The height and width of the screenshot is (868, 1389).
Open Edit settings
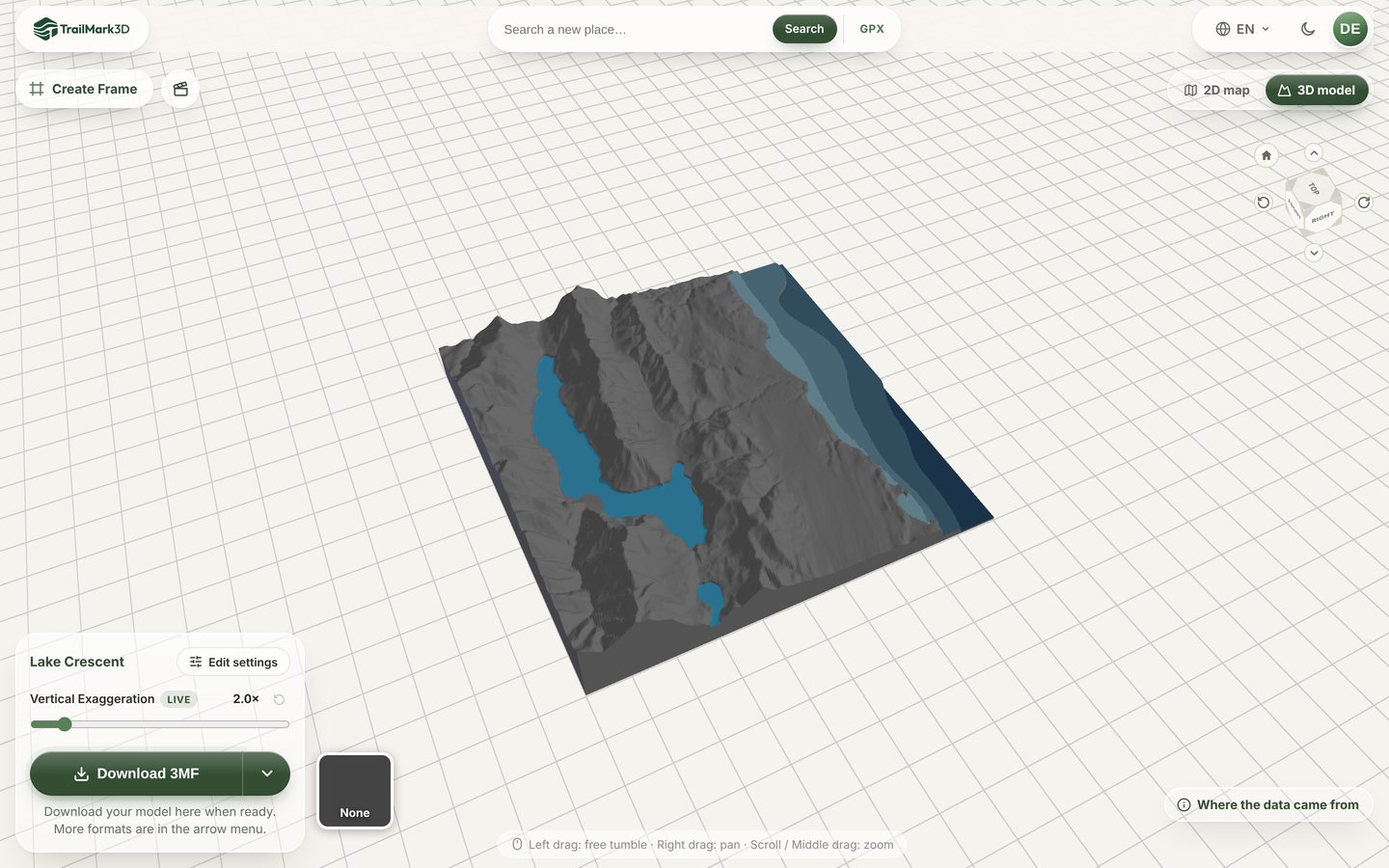(x=233, y=663)
